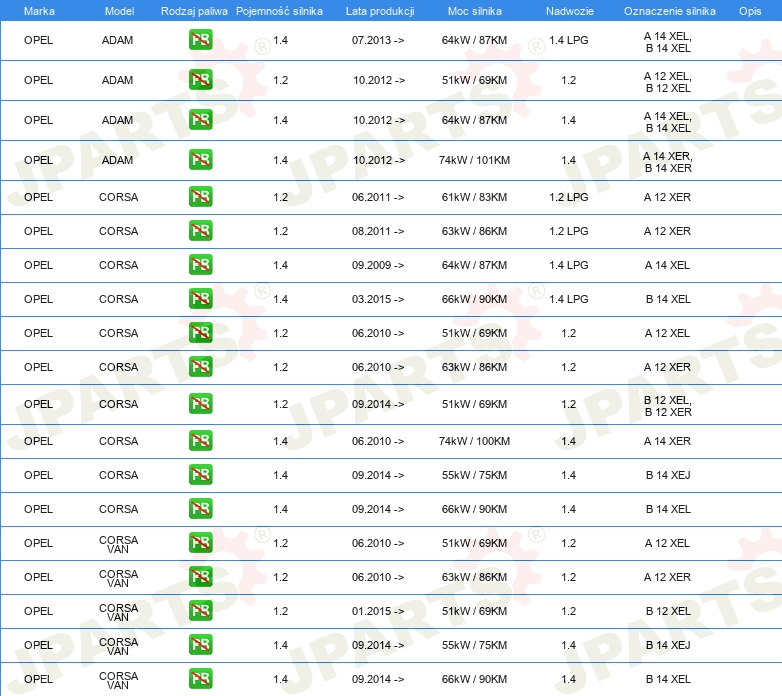The width and height of the screenshot is (782, 696).
Task: Select OPEL cell in the ADAM 07.2013 row
Action: pyautogui.click(x=38, y=40)
